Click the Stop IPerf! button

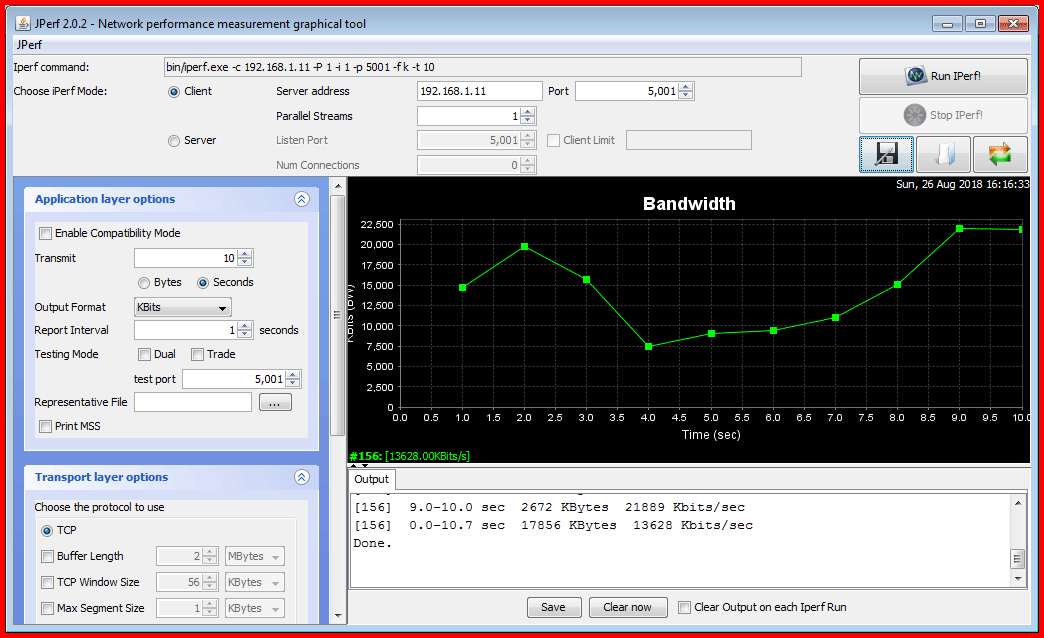click(x=943, y=115)
